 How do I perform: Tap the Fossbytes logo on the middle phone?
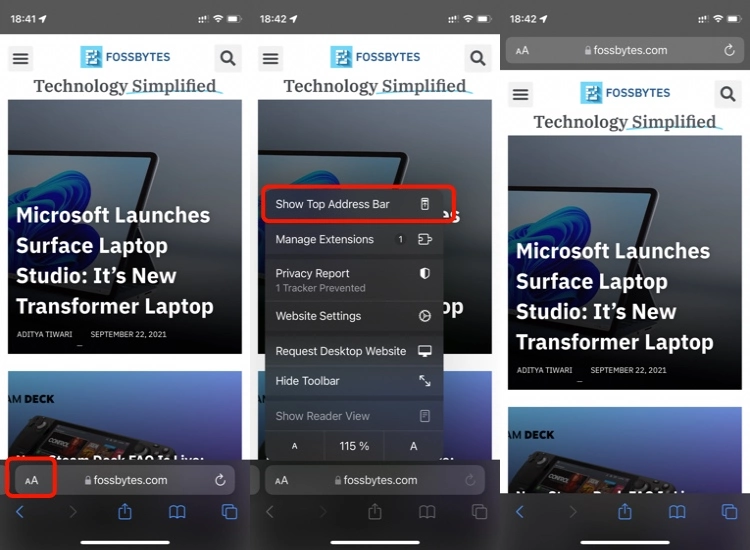(x=375, y=57)
